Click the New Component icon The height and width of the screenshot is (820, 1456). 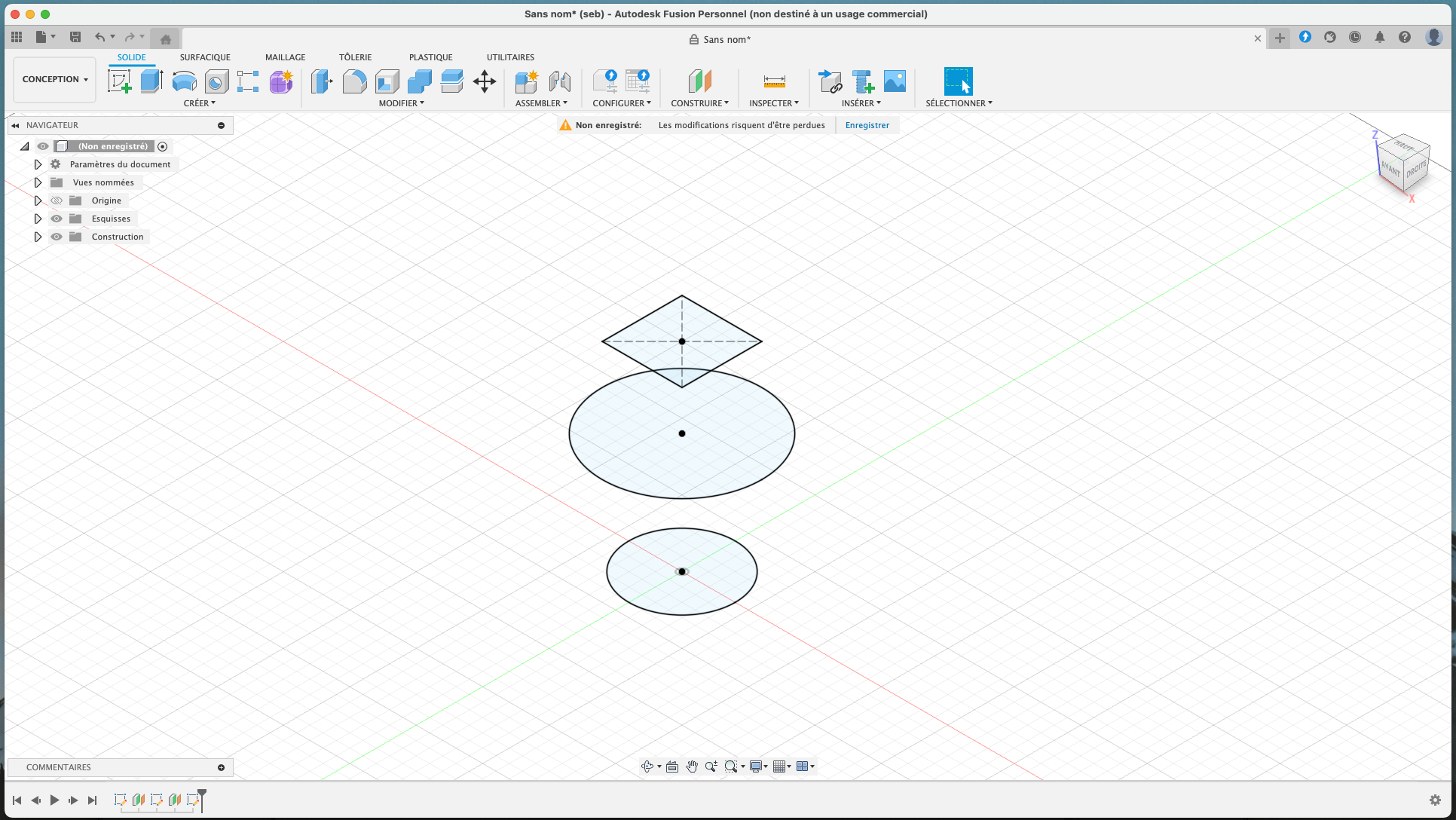[526, 81]
